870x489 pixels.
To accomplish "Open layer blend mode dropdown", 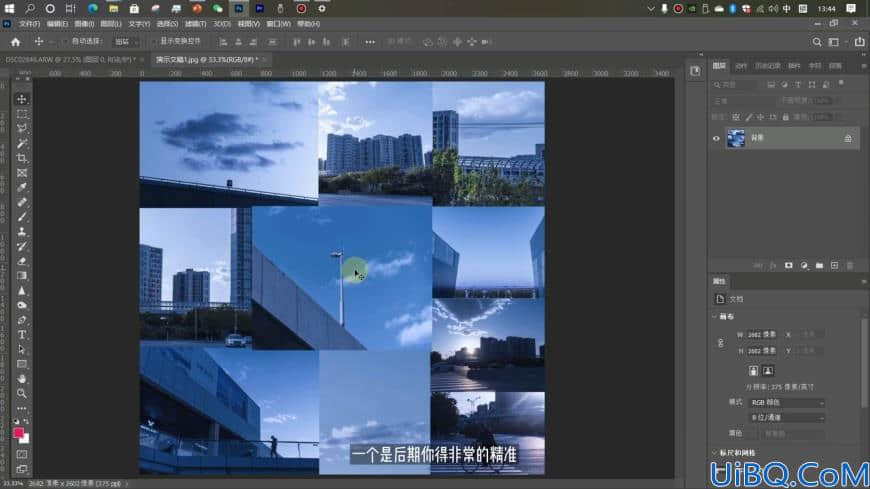I will [x=743, y=101].
